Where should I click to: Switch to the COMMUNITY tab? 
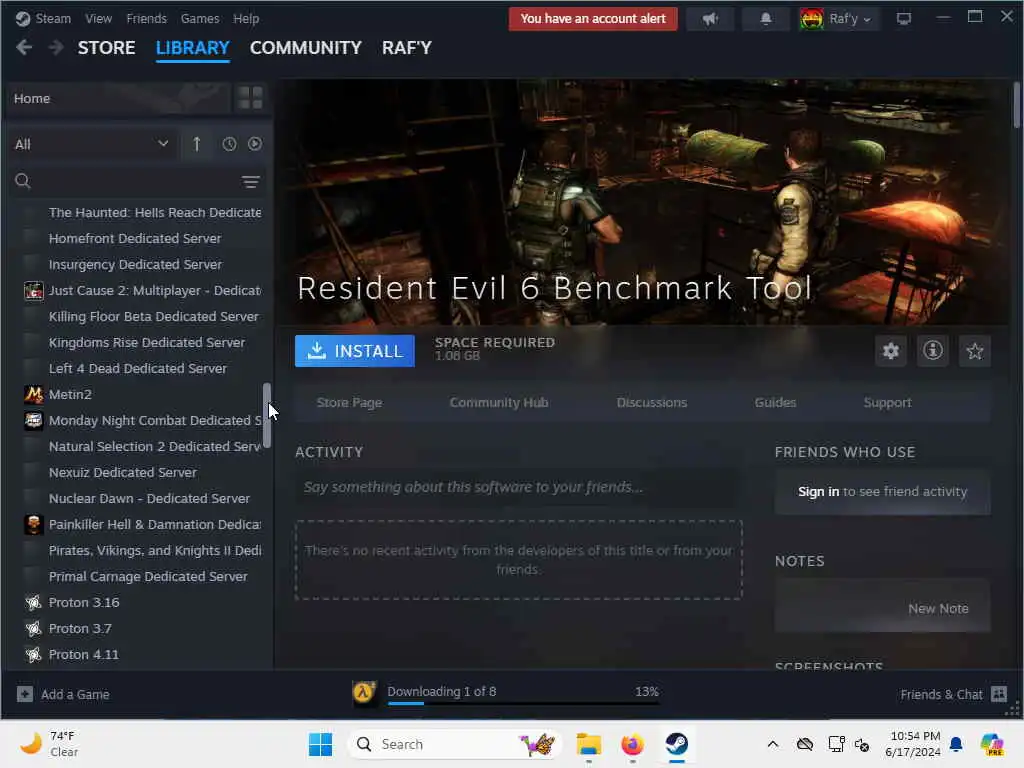point(306,48)
